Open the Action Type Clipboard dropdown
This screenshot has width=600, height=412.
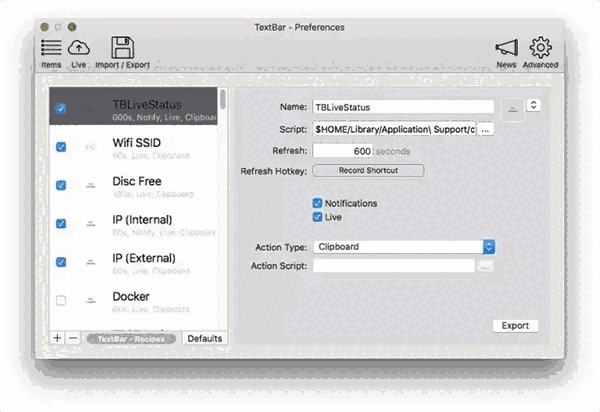click(x=404, y=247)
